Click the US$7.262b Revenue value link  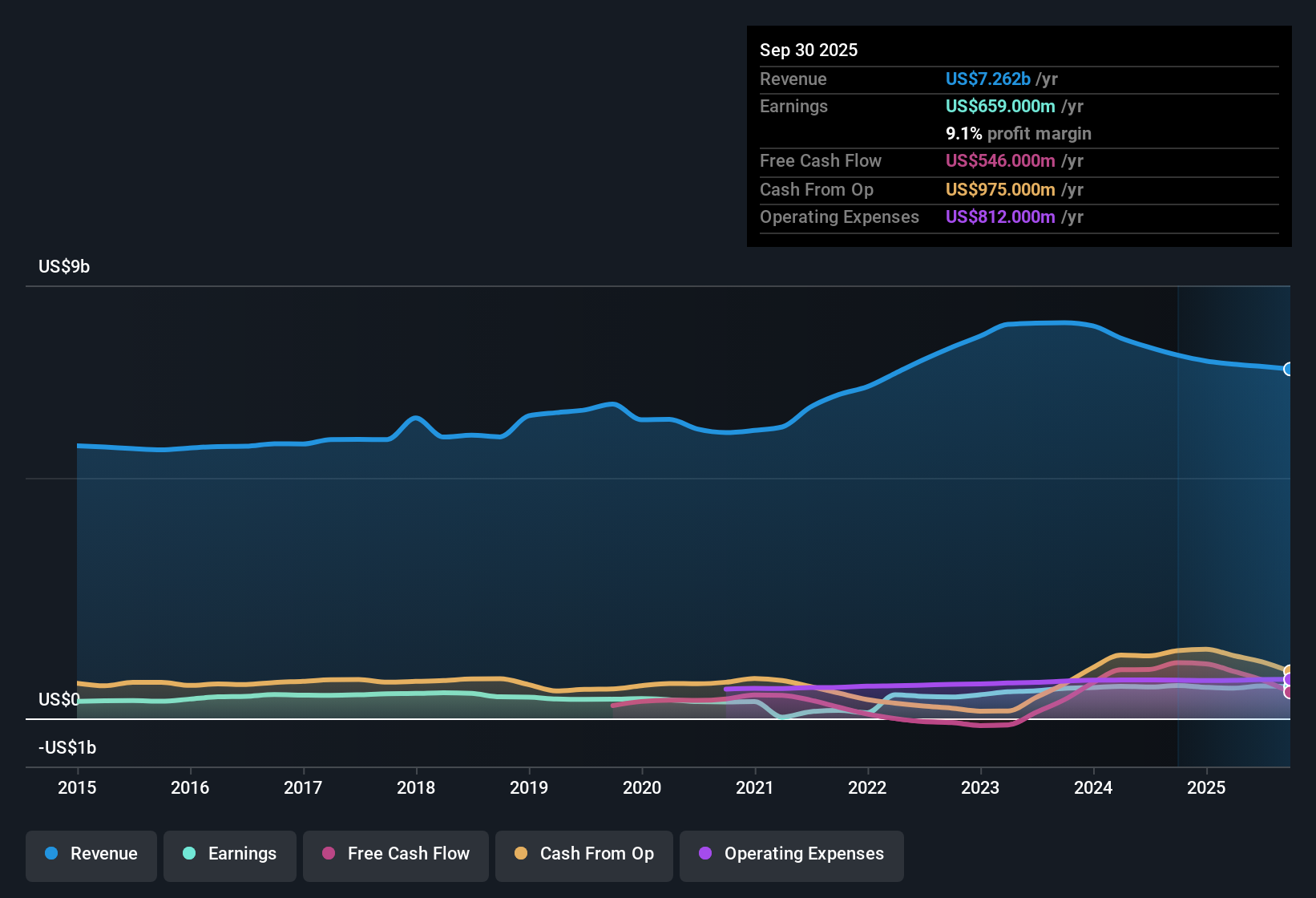click(987, 79)
